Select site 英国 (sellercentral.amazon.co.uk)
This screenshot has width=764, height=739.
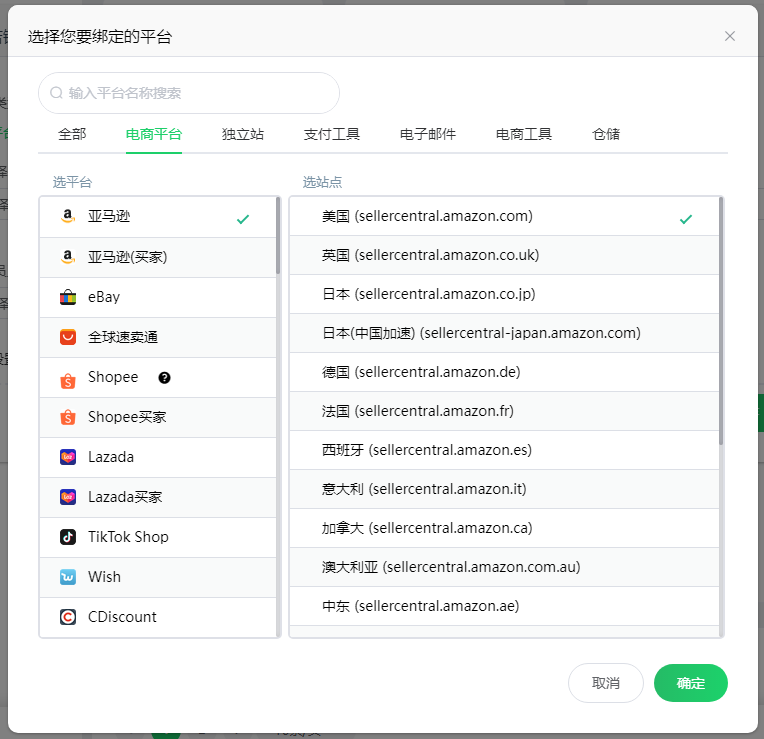[x=504, y=255]
